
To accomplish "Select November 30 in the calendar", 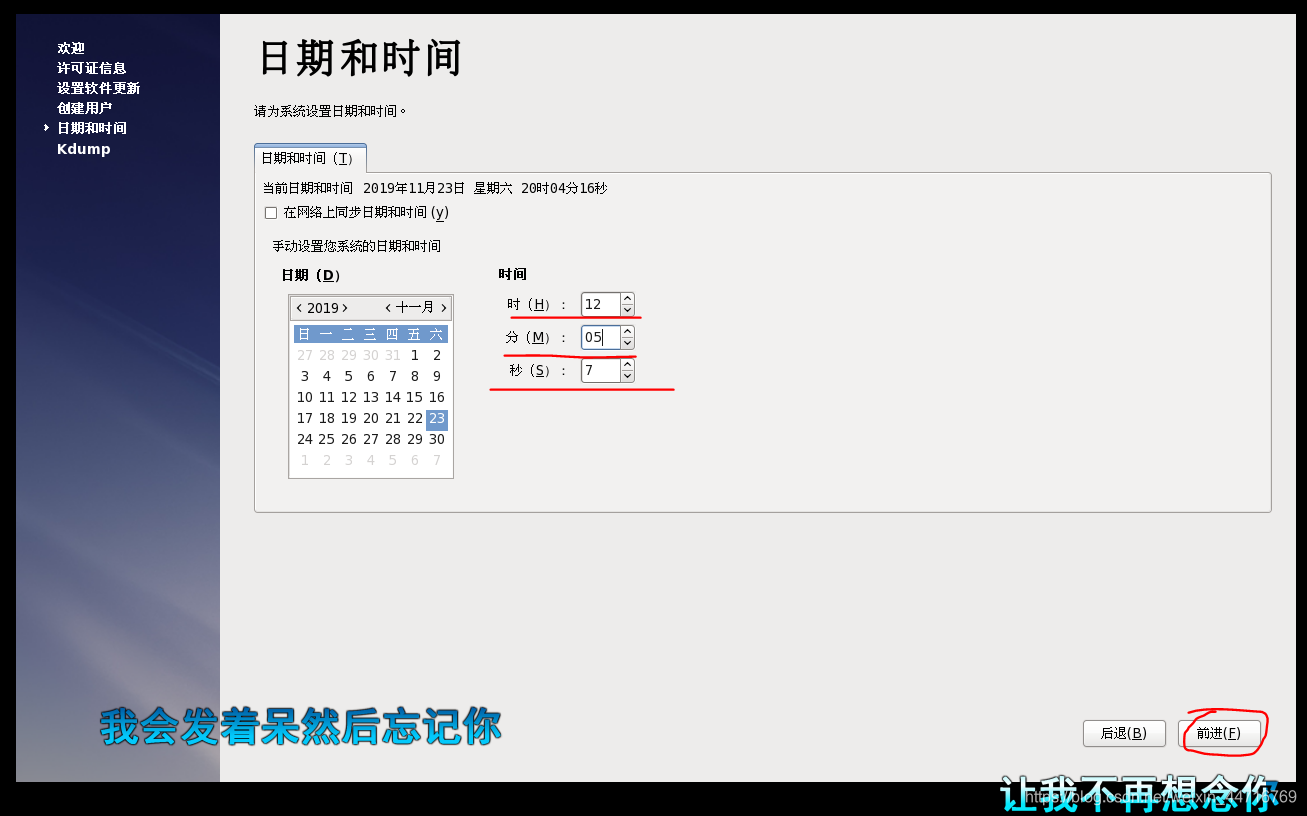I will point(436,439).
